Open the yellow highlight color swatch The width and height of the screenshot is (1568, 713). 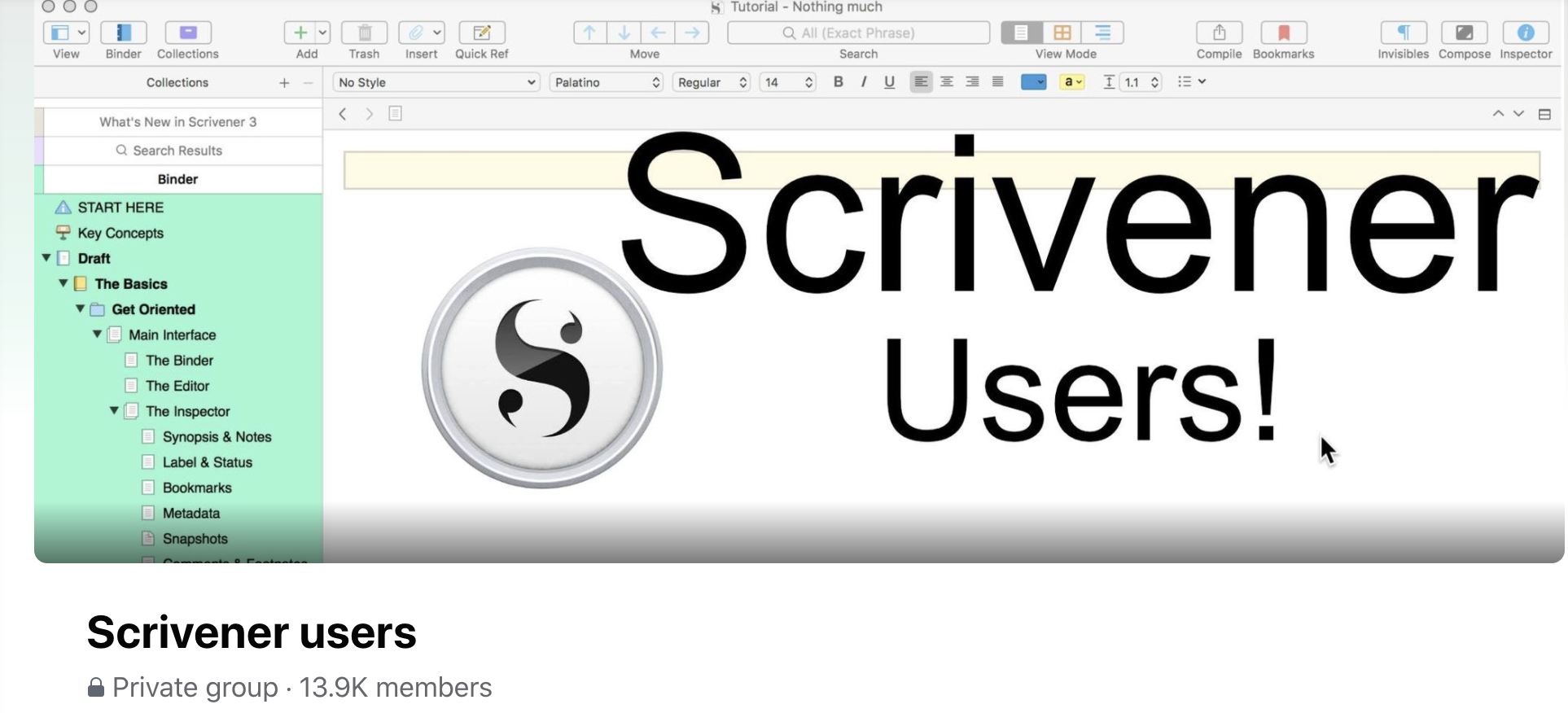click(x=1071, y=82)
